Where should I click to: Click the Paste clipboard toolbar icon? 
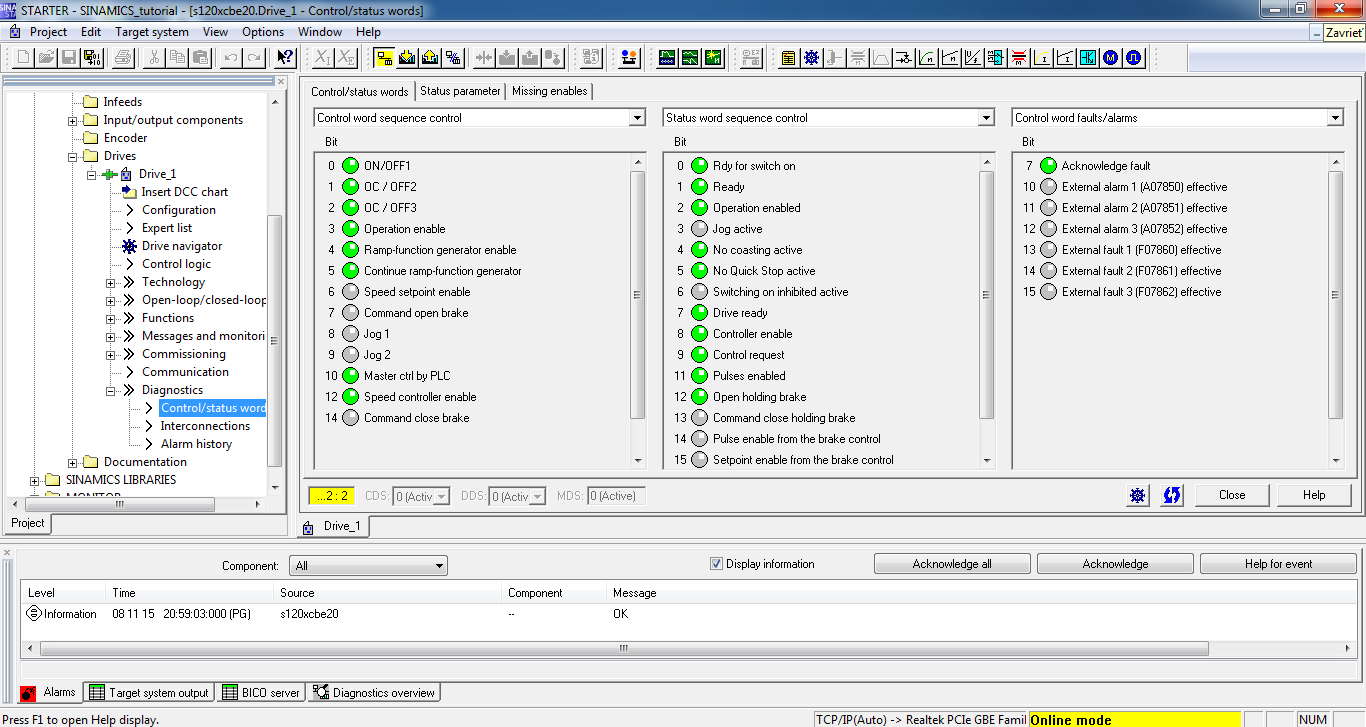200,58
